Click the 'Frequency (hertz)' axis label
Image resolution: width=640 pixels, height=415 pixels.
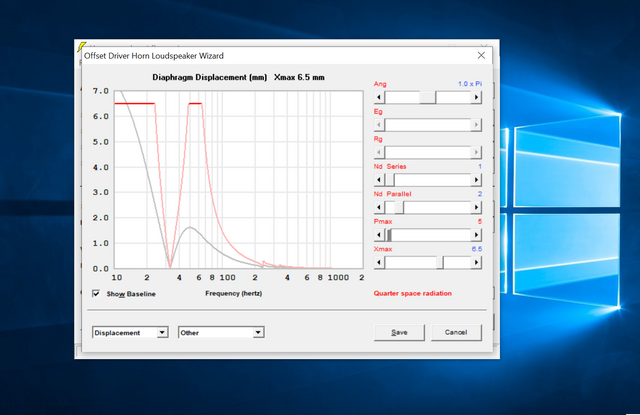233,293
